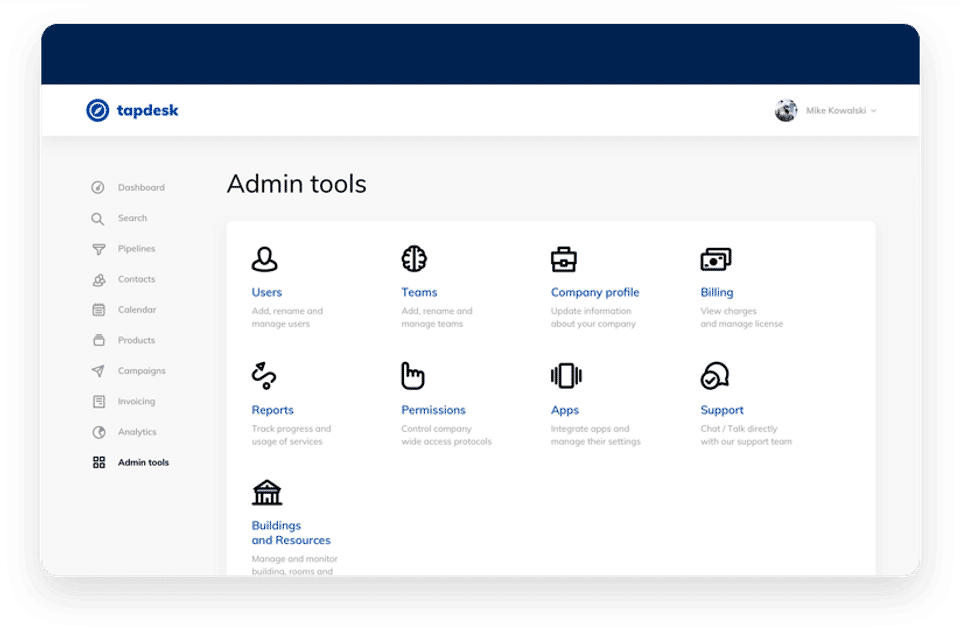
Task: Click the Buildings and Resources bank icon
Action: click(x=267, y=492)
